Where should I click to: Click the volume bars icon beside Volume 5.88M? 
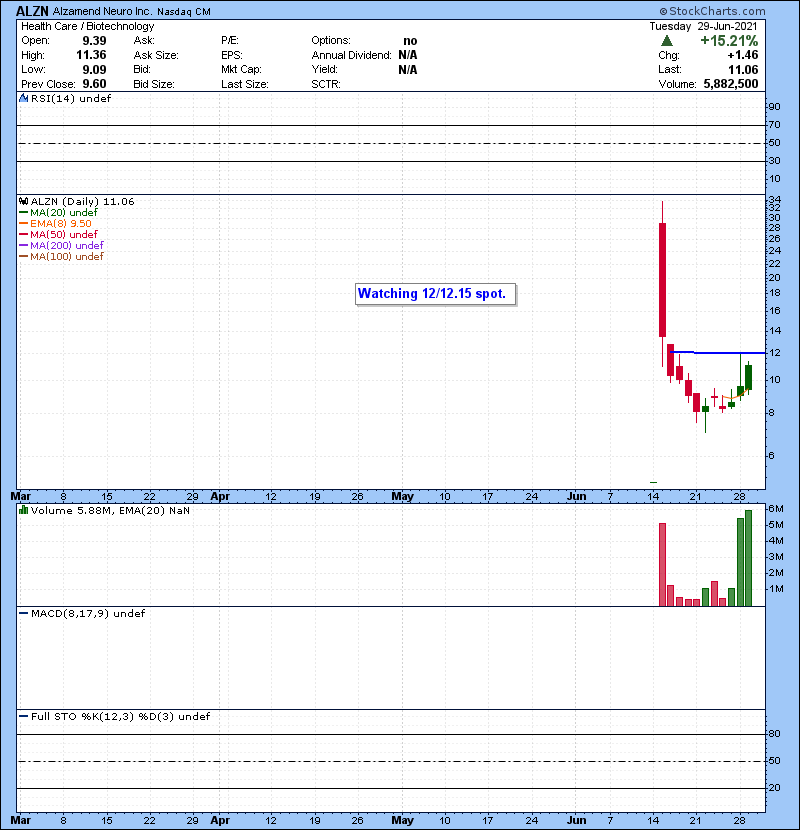coord(23,510)
